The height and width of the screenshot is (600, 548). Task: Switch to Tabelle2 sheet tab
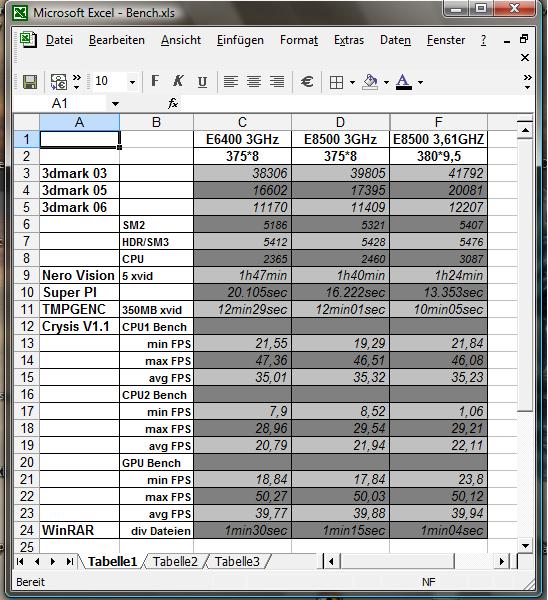[x=175, y=561]
